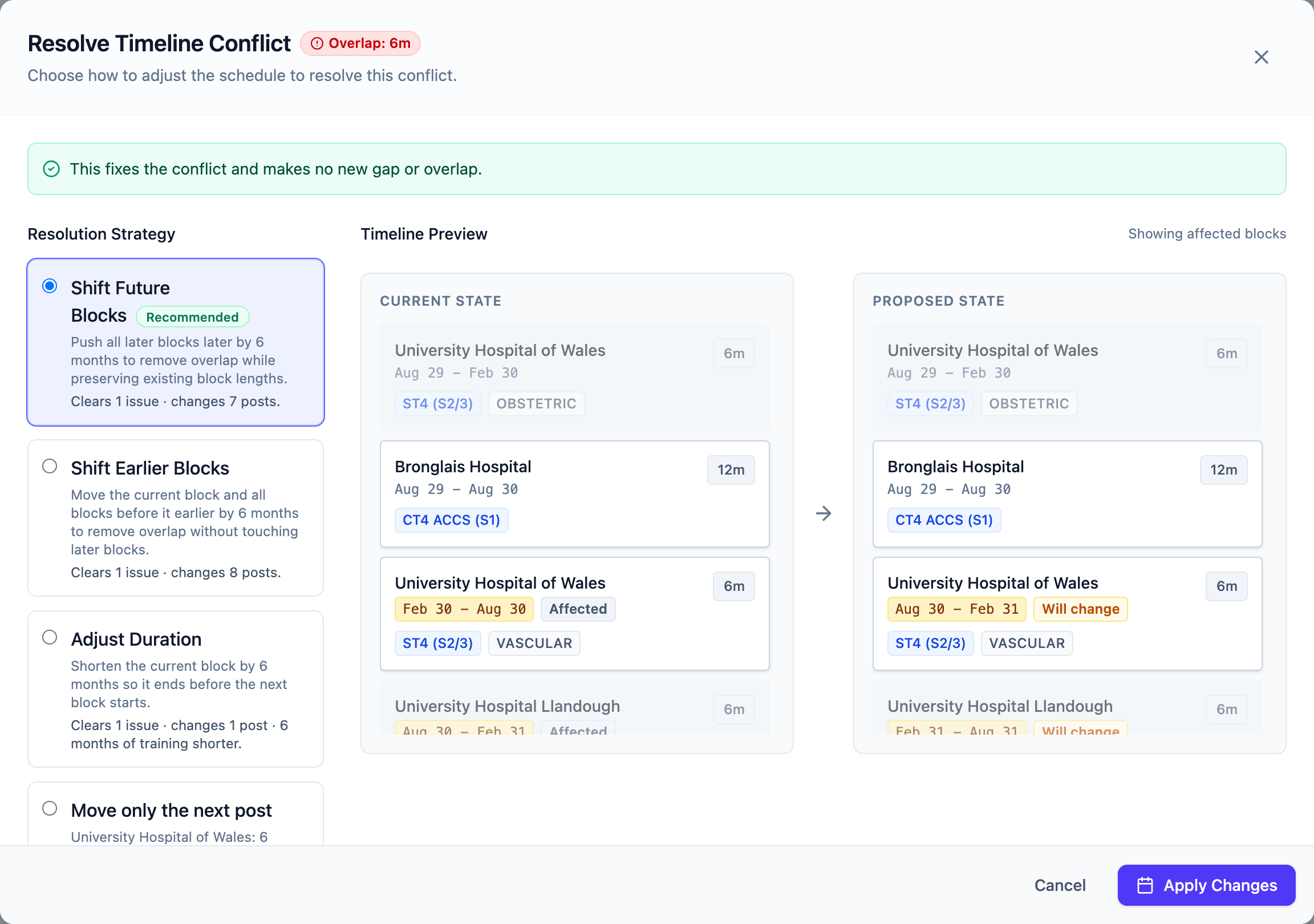Click the ST4 (S2/3) tag beside VASCULAR in Proposed State
The width and height of the screenshot is (1314, 924).
tap(930, 643)
